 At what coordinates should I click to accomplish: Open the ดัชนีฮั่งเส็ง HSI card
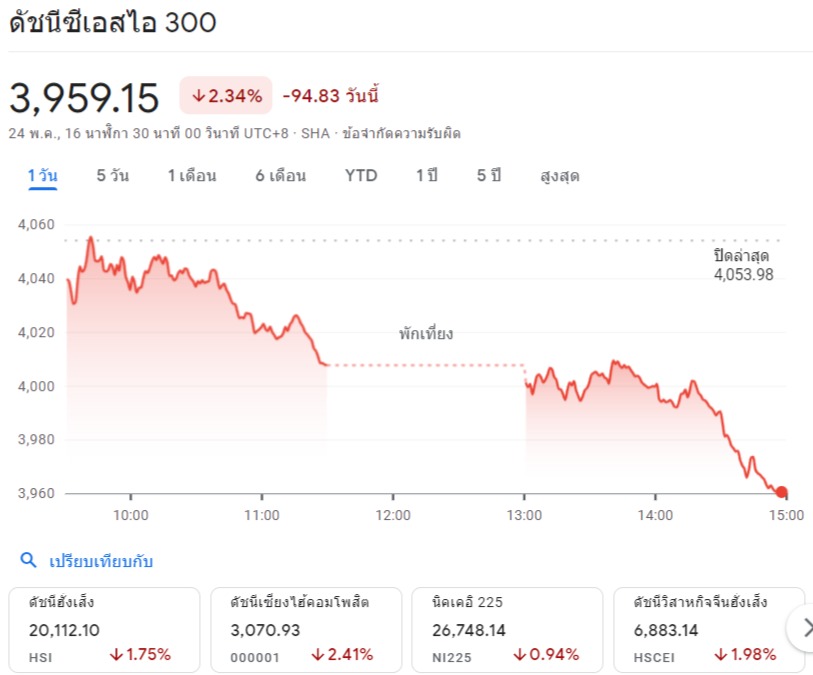pyautogui.click(x=104, y=629)
